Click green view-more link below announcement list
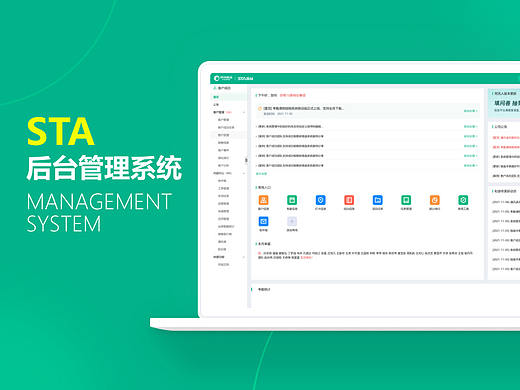 (261, 174)
